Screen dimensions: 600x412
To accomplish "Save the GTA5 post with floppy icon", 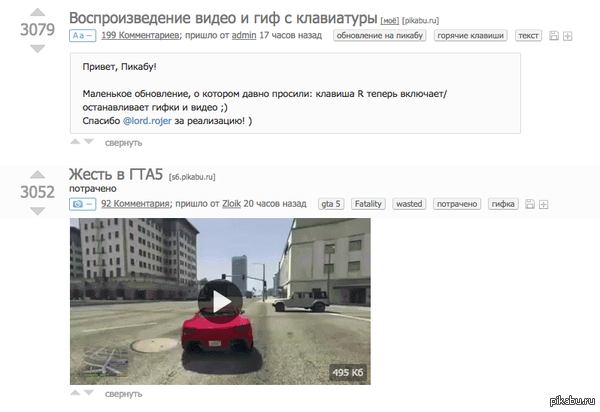I will [x=530, y=204].
